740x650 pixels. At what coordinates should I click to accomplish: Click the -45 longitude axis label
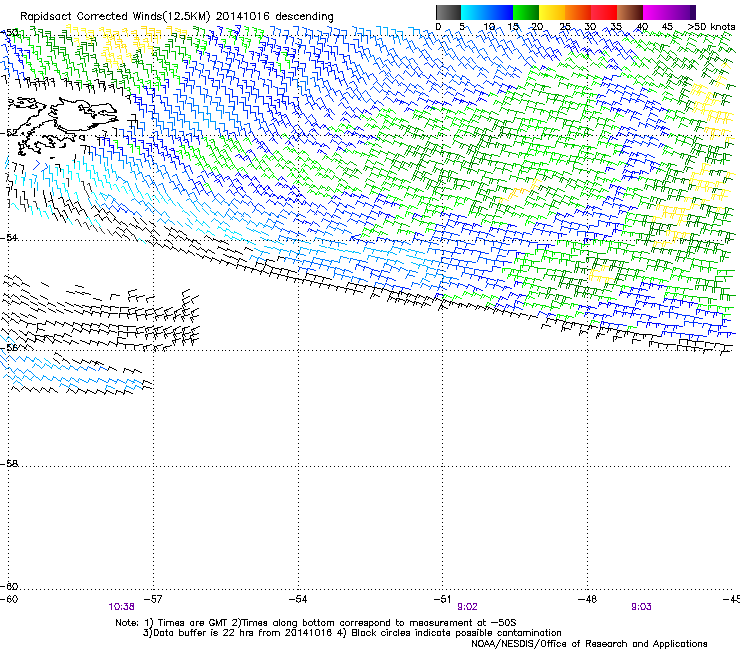pos(731,599)
